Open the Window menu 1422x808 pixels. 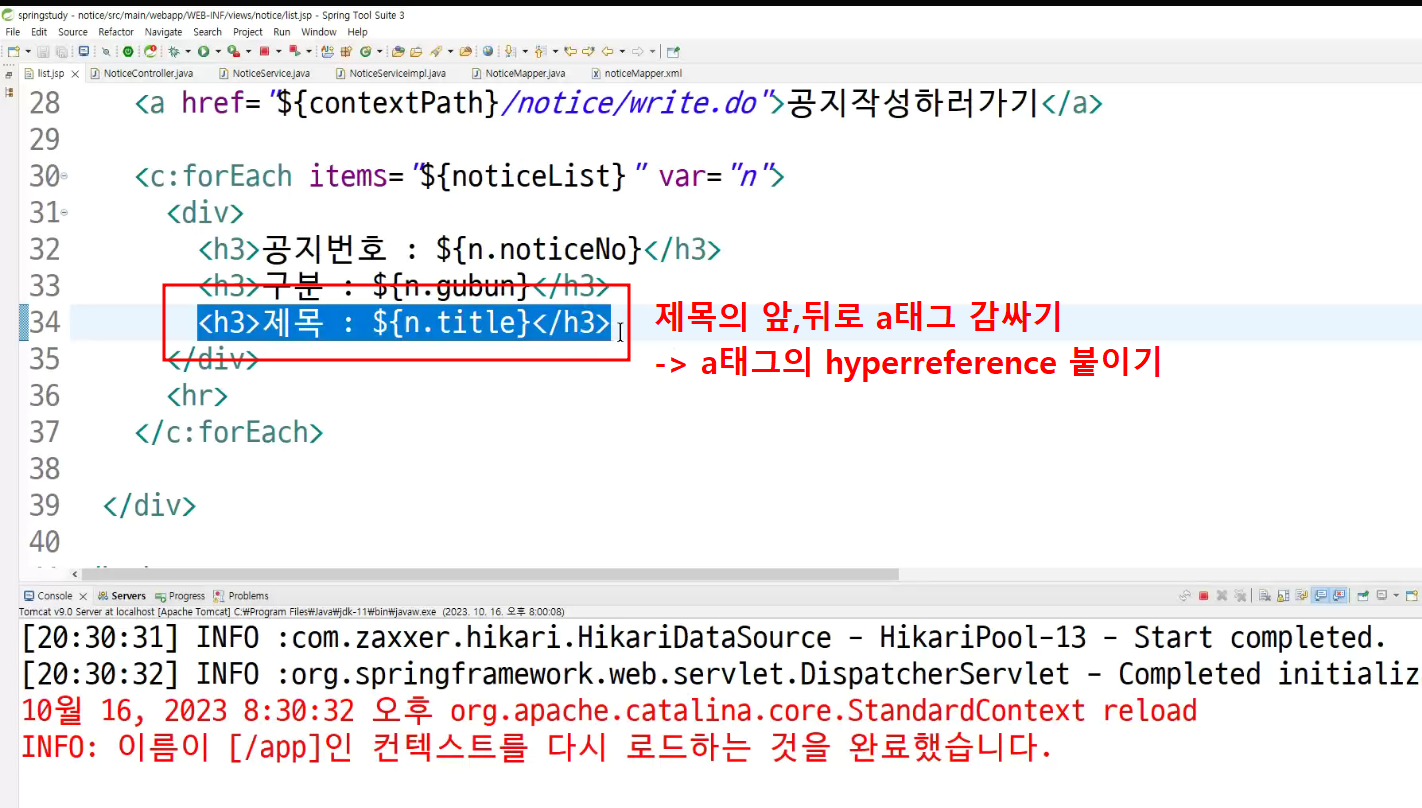[x=319, y=32]
